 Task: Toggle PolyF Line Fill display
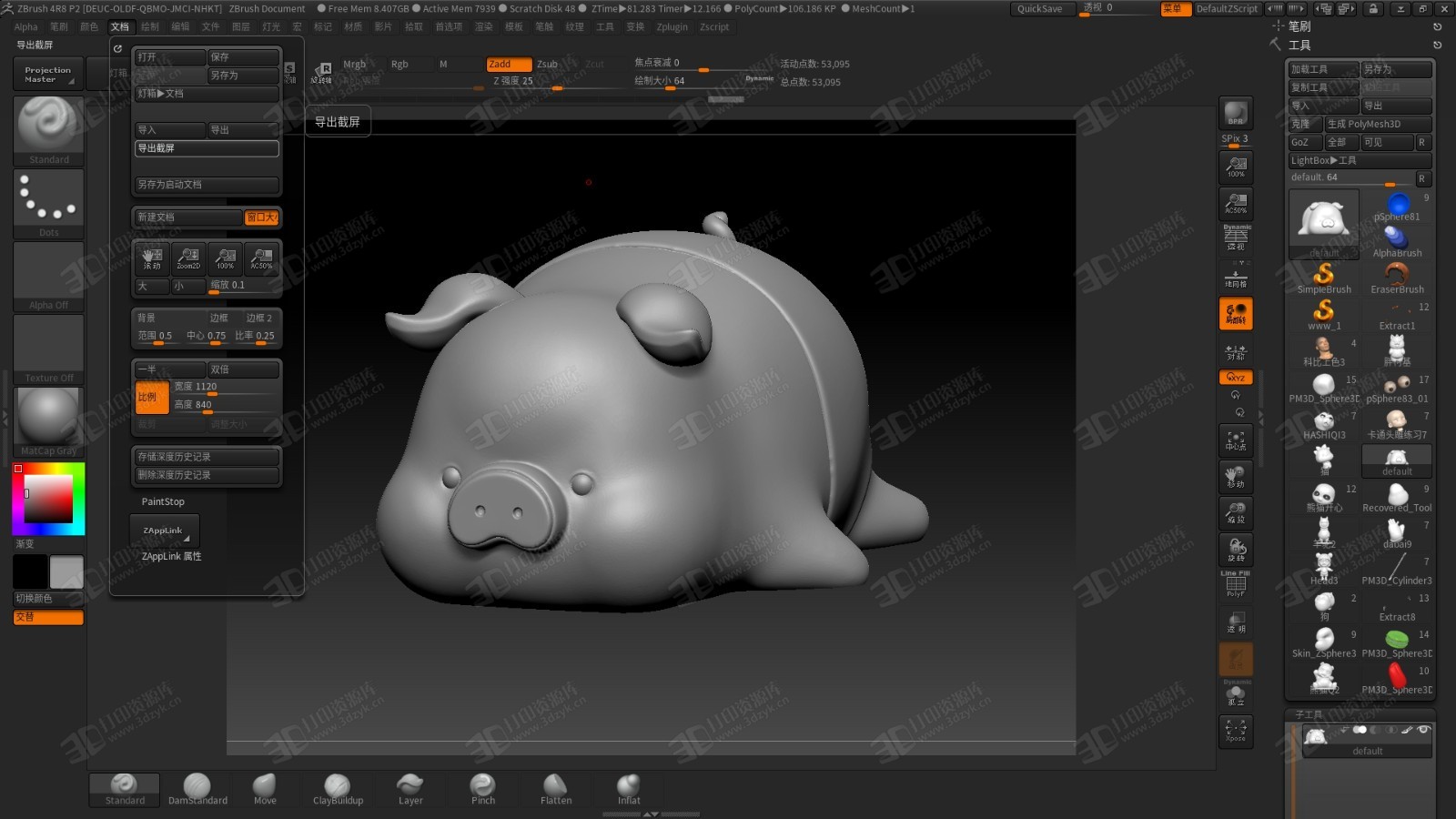(x=1236, y=585)
